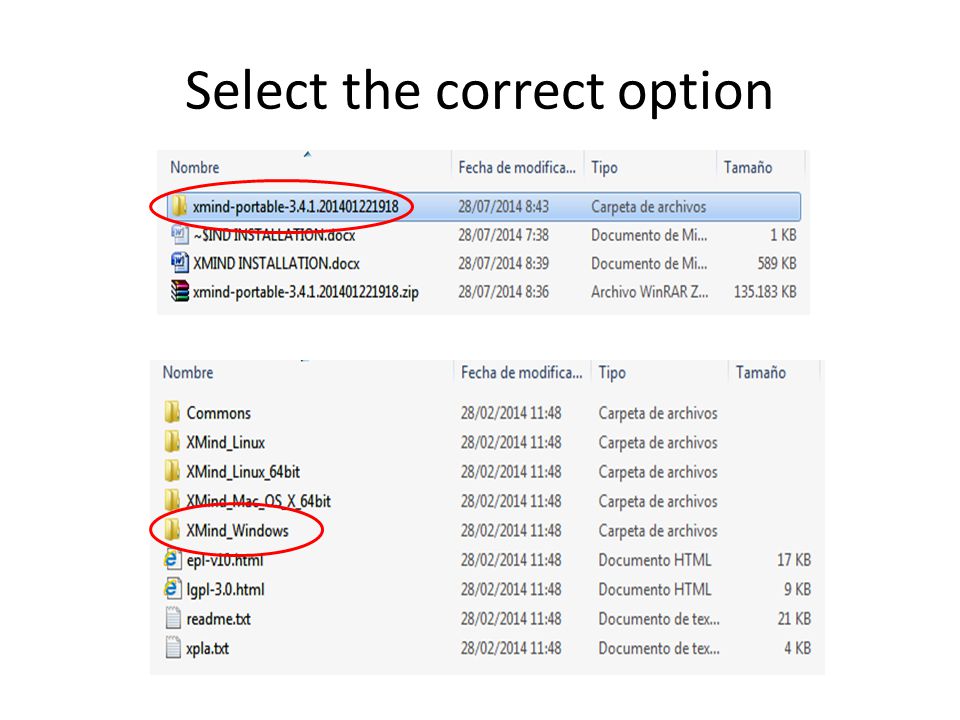Click the WinRAR zip archive icon
Screen dimensions: 960x720
[179, 291]
